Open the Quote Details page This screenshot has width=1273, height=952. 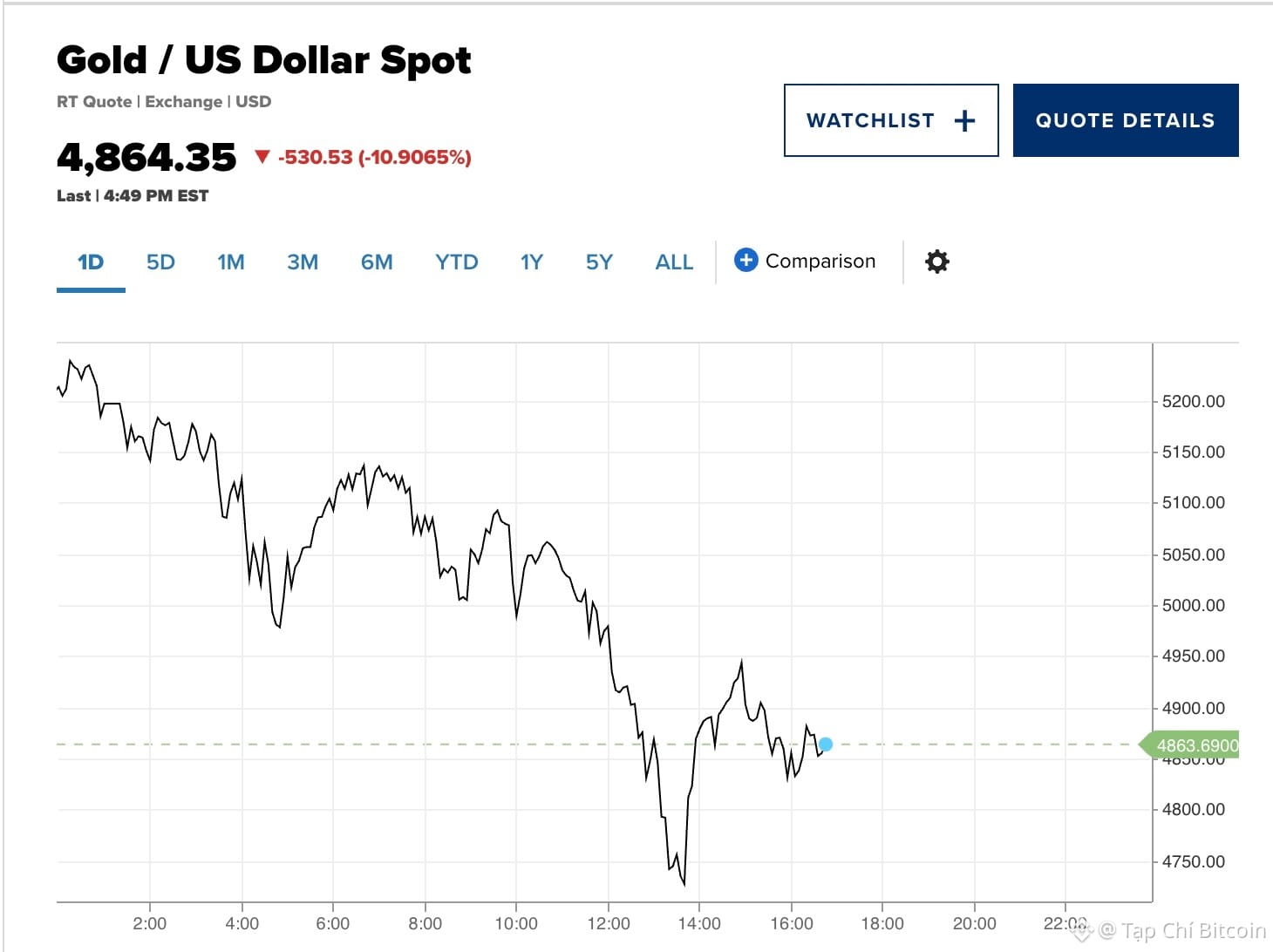click(1125, 121)
